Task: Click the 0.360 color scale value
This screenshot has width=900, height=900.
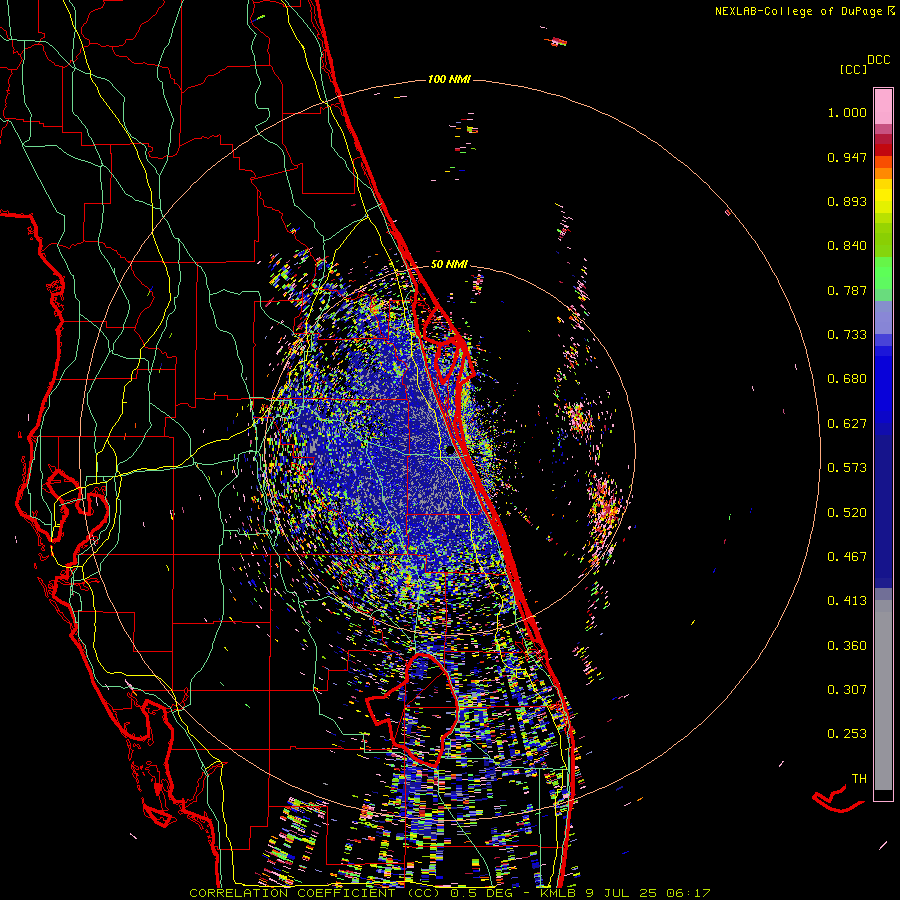Action: [847, 646]
